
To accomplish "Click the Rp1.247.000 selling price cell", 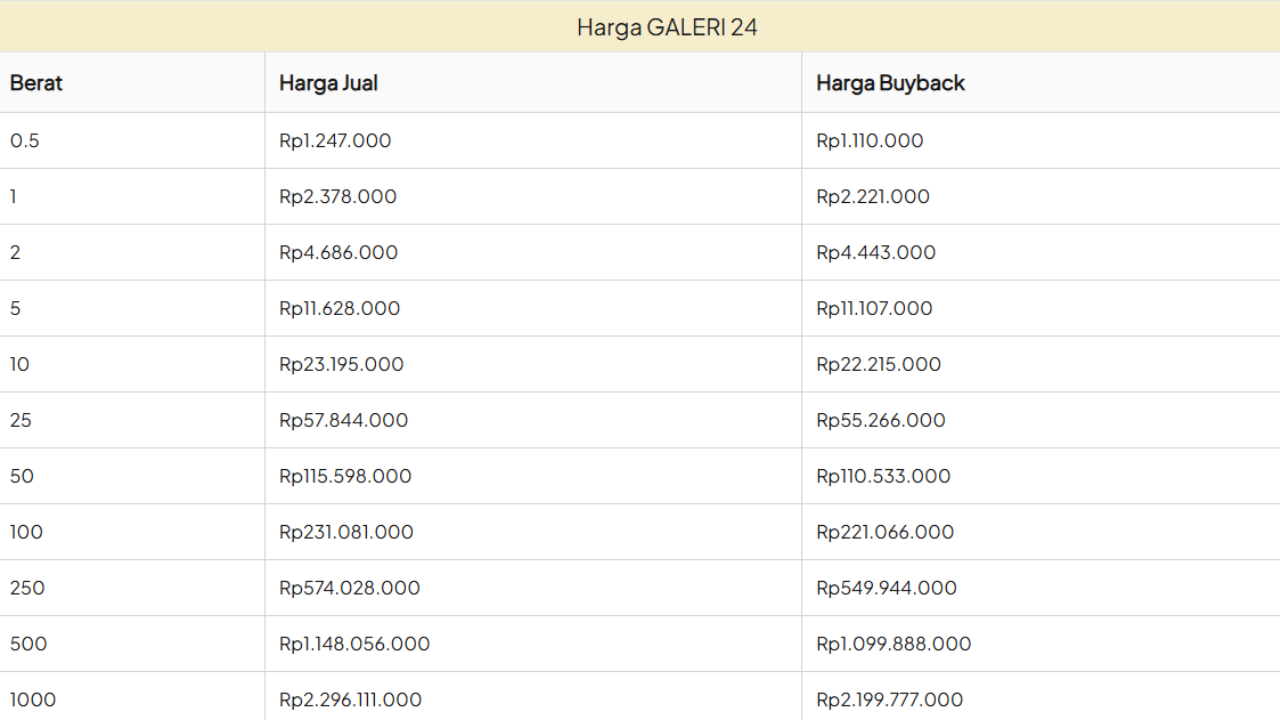I will pyautogui.click(x=335, y=141).
